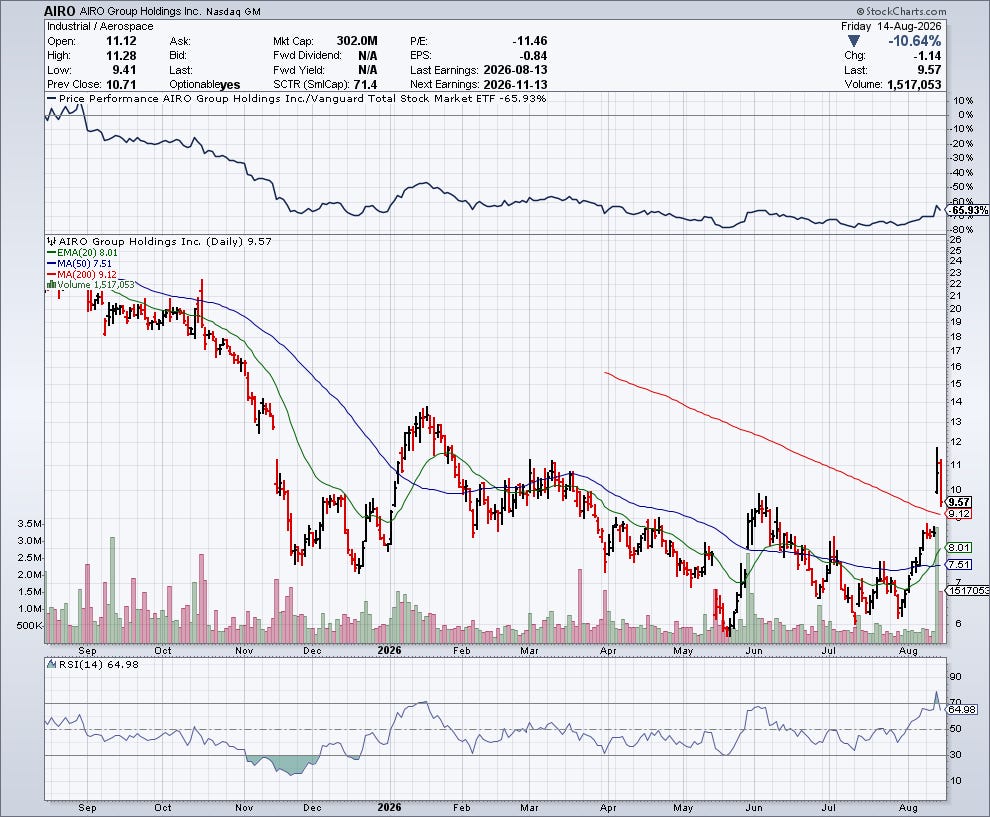Viewport: 990px width, 817px height.
Task: Click the Fwd Dividend N/A value
Action: 367,55
